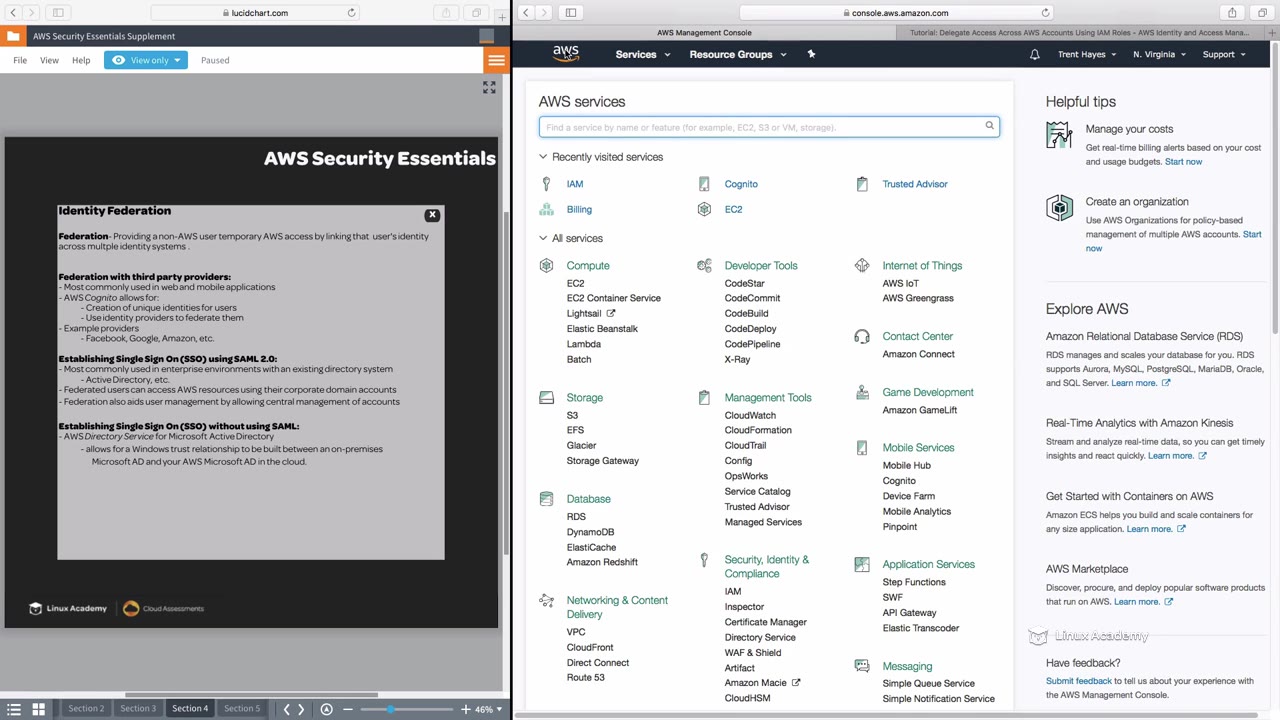Click the compass recenter icon in Lucidchart
Image resolution: width=1280 pixels, height=720 pixels.
pyautogui.click(x=326, y=709)
